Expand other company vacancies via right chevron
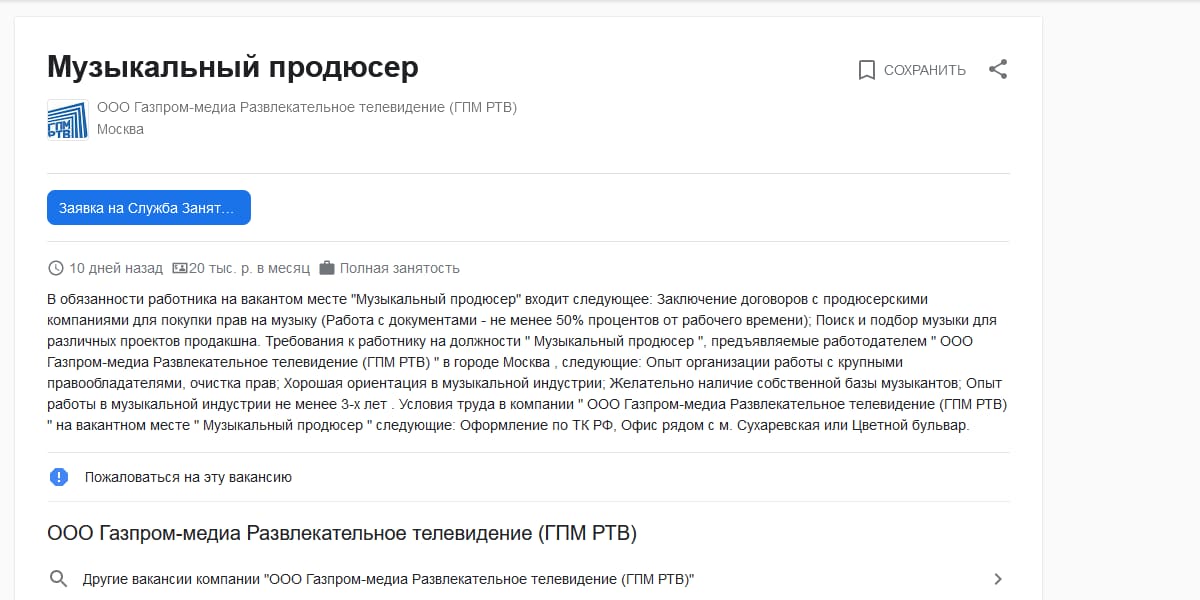The image size is (1200, 600). click(997, 578)
